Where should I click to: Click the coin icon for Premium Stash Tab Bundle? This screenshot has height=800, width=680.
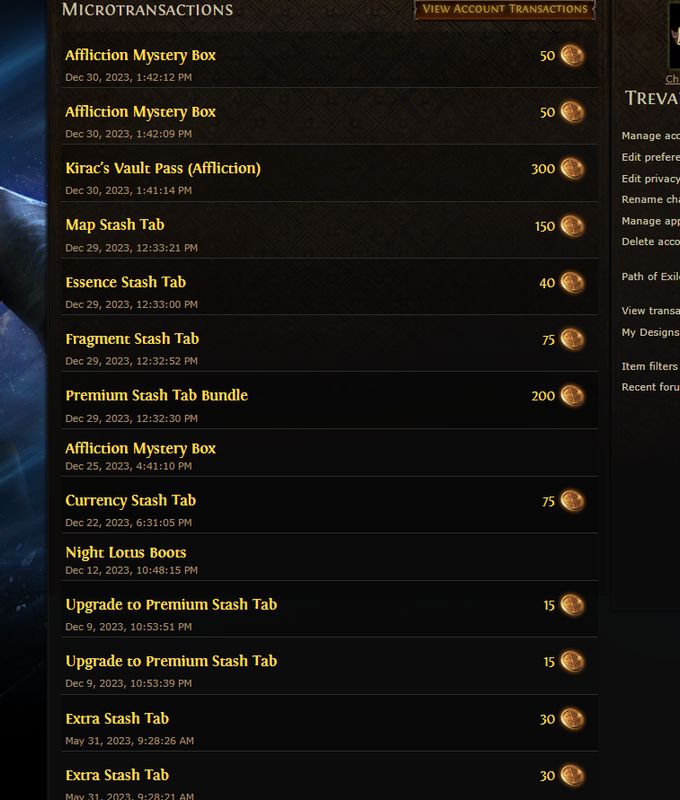click(x=572, y=395)
